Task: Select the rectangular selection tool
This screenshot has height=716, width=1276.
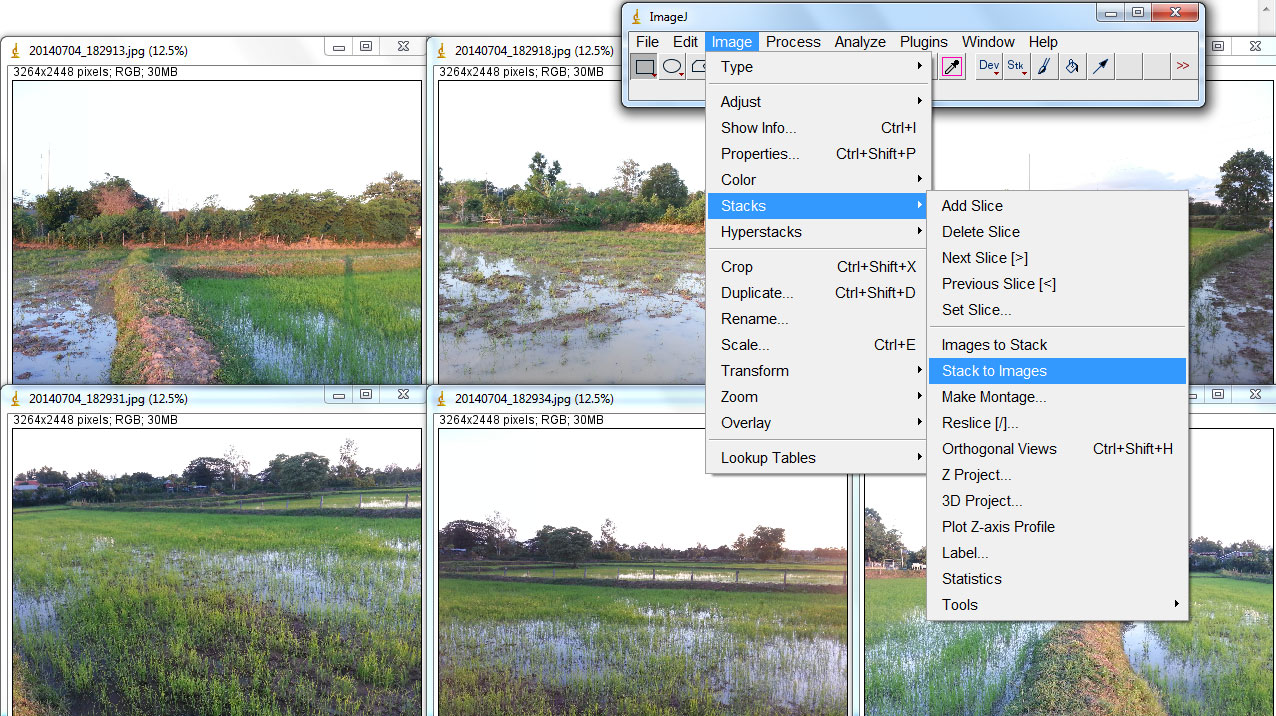Action: tap(643, 66)
